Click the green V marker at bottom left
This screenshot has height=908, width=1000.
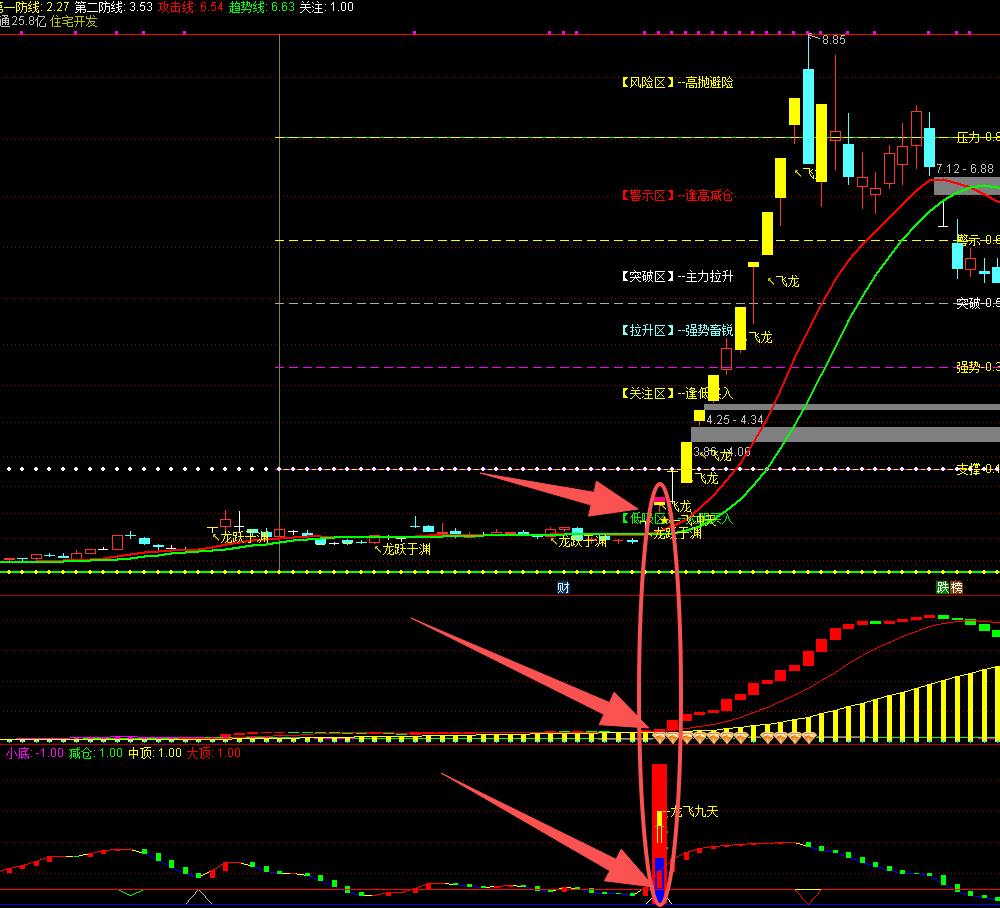pos(129,892)
